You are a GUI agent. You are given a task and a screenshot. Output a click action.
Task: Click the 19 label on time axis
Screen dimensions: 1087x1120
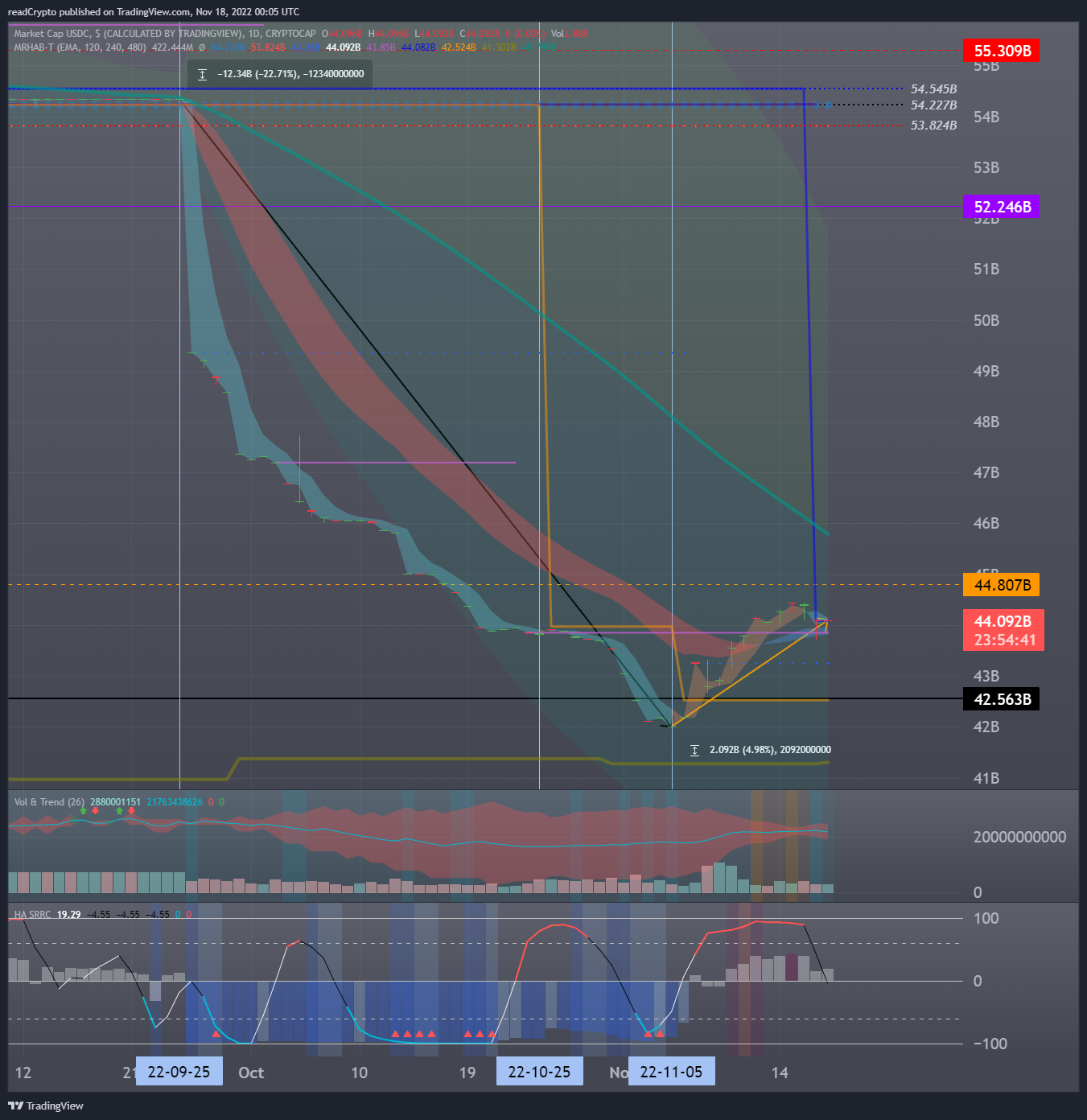[467, 1073]
